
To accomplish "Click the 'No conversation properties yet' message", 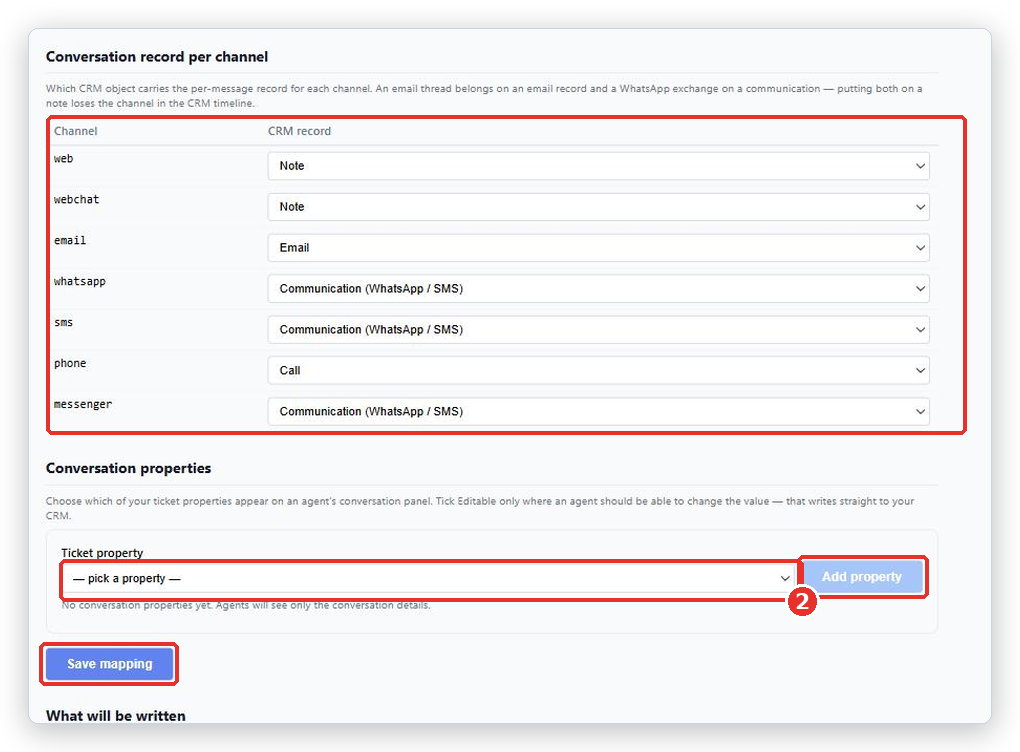I will tap(246, 605).
